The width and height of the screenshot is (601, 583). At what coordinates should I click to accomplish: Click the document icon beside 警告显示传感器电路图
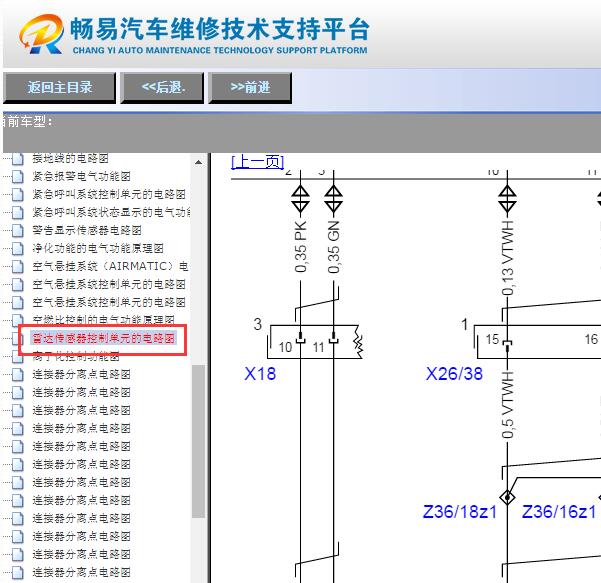18,230
